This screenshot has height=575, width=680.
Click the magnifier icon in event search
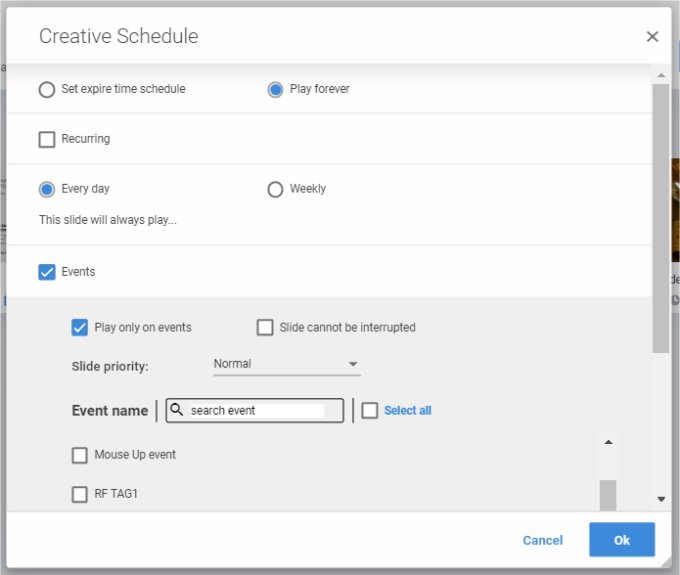coord(177,409)
